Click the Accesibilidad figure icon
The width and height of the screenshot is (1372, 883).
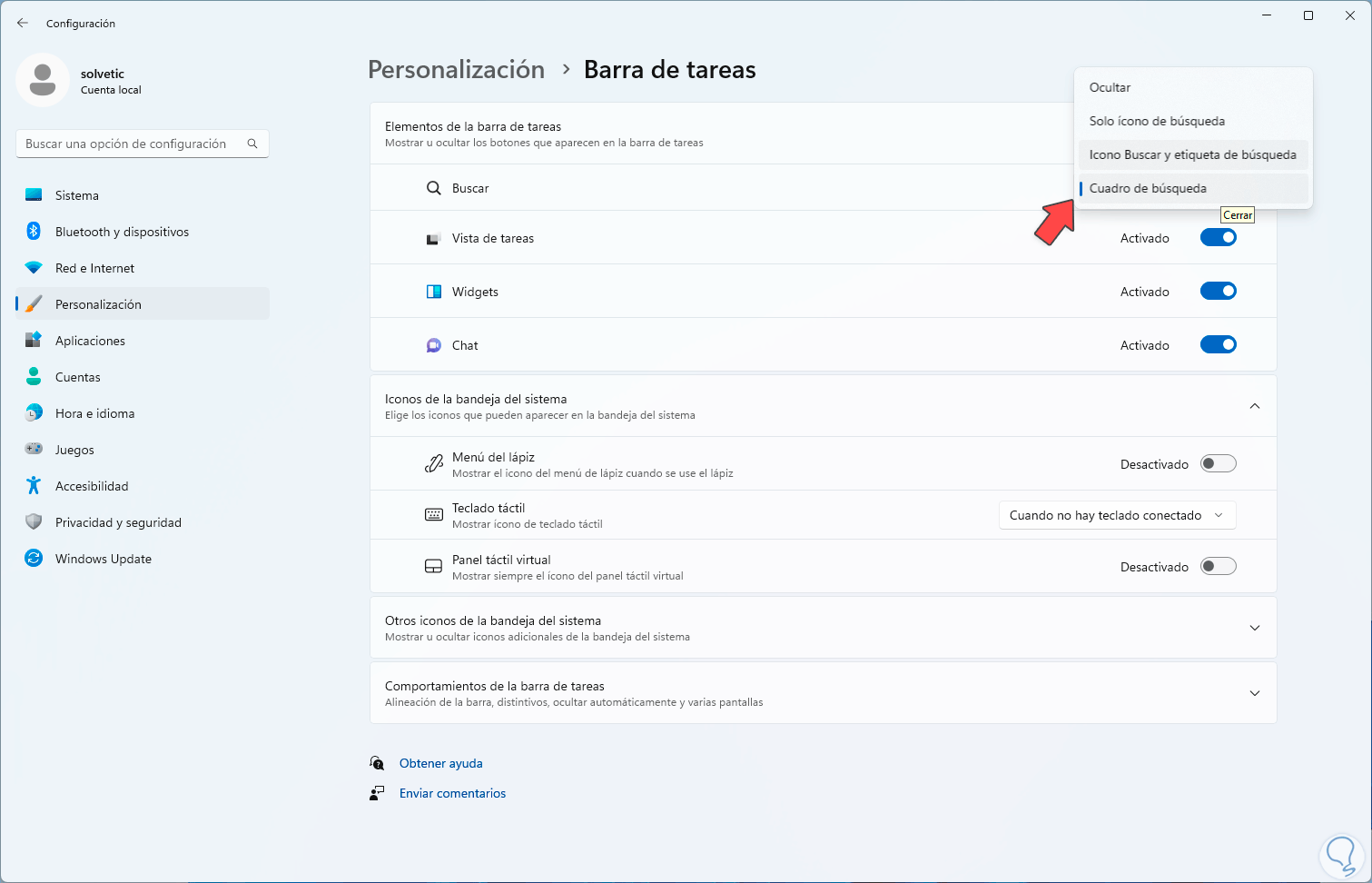(x=34, y=486)
